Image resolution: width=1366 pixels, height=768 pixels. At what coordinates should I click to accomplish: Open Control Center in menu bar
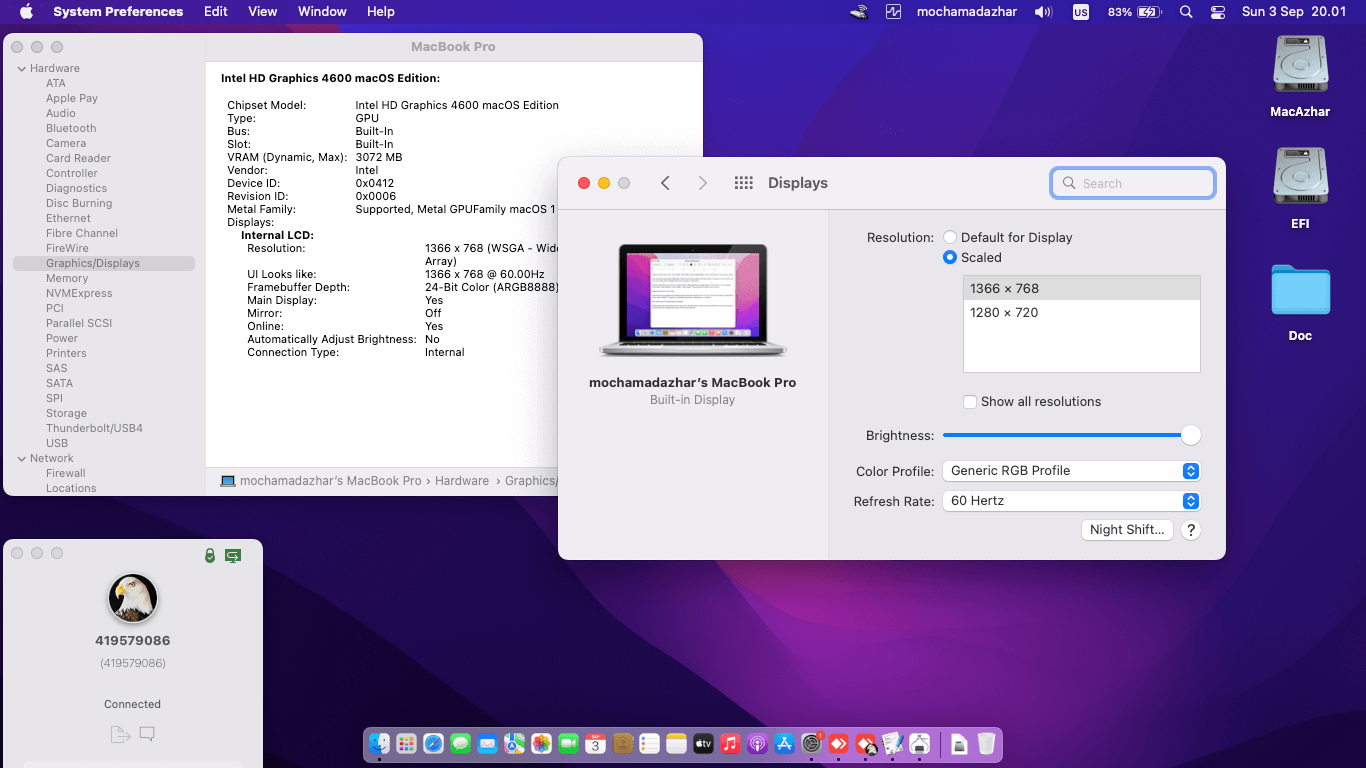pos(1218,12)
